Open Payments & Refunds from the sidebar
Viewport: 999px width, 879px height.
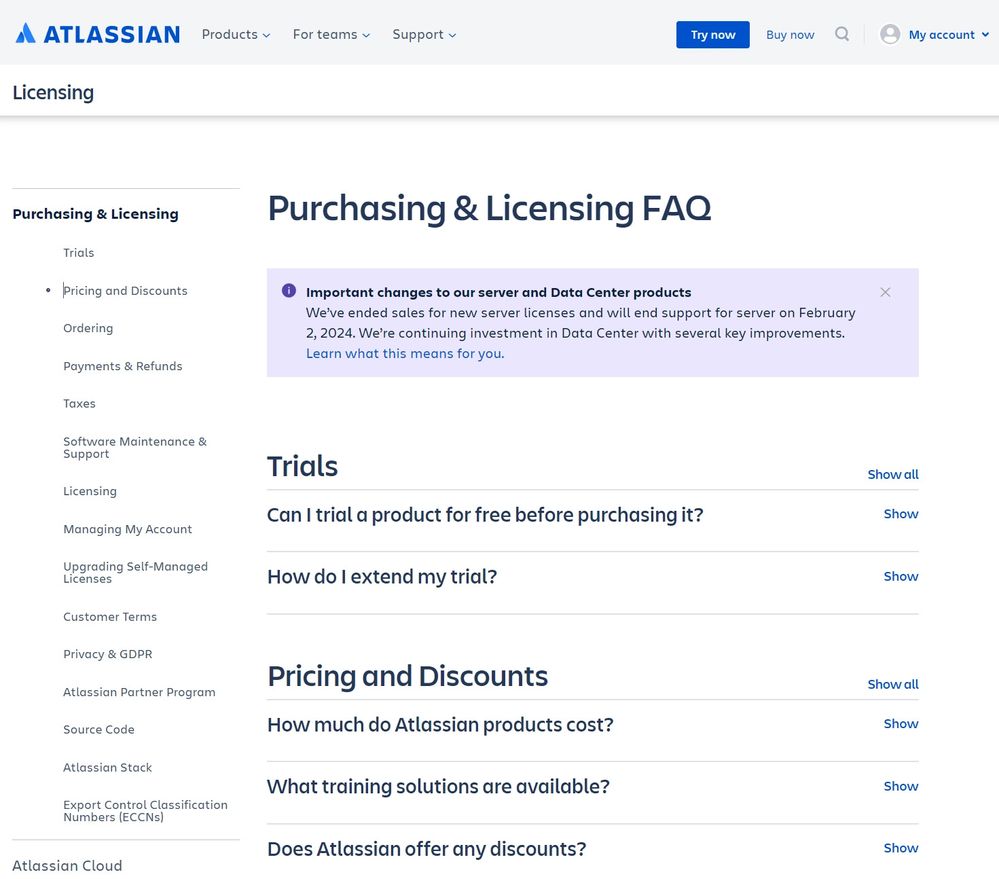[x=122, y=366]
